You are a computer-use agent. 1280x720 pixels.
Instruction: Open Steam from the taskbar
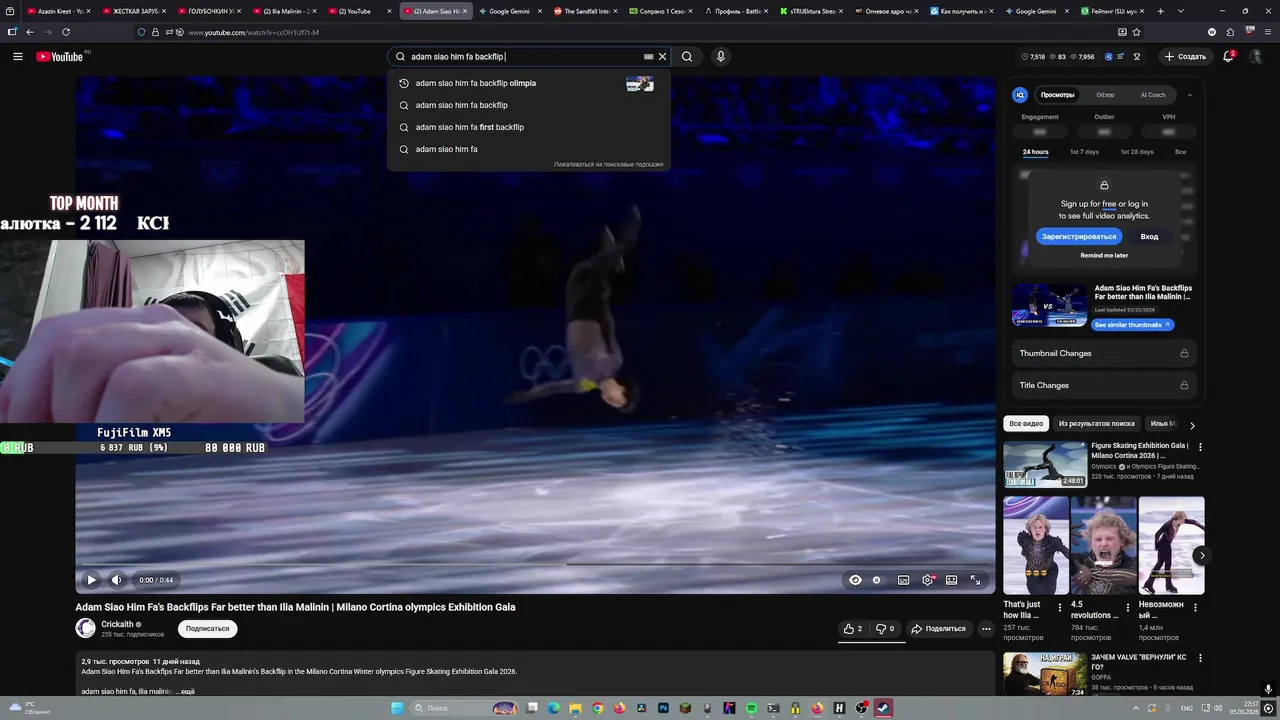(x=883, y=708)
